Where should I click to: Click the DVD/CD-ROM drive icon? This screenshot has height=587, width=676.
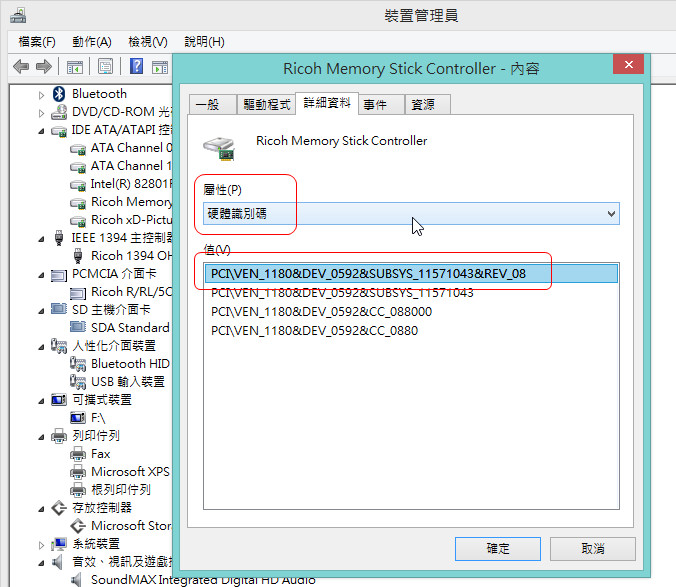[x=59, y=112]
